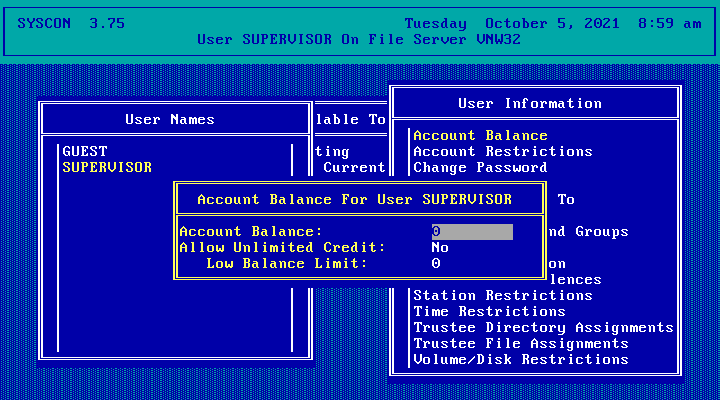The width and height of the screenshot is (720, 400).
Task: Open Trustee File Assignments entry
Action: pyautogui.click(x=521, y=344)
